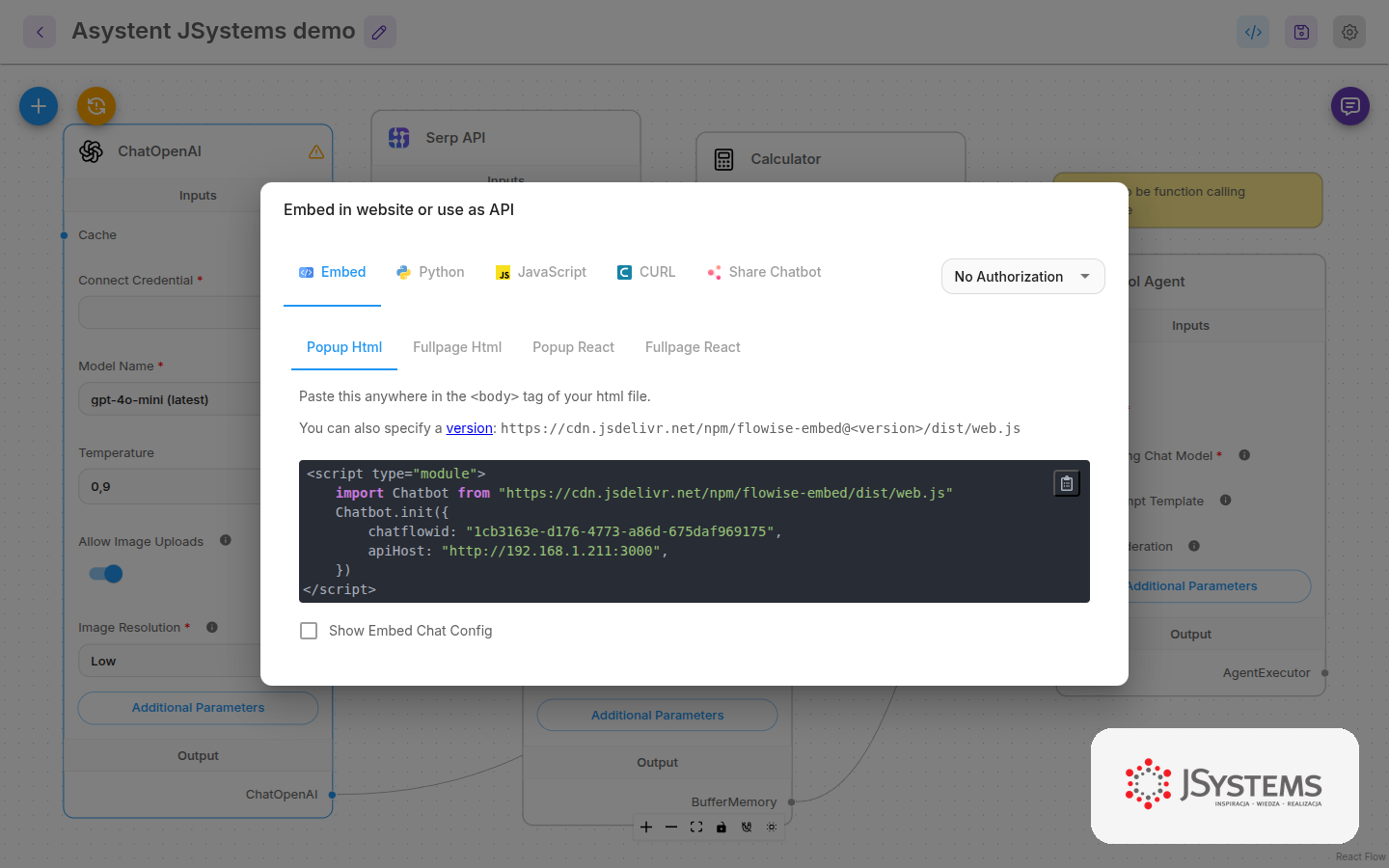Toggle the snapping magnet canvas control

point(747,827)
